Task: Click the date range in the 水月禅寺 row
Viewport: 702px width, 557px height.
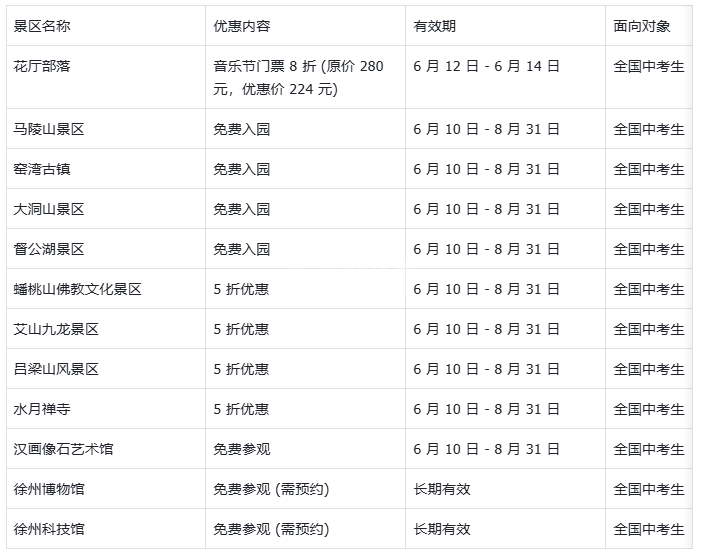Action: coord(486,409)
